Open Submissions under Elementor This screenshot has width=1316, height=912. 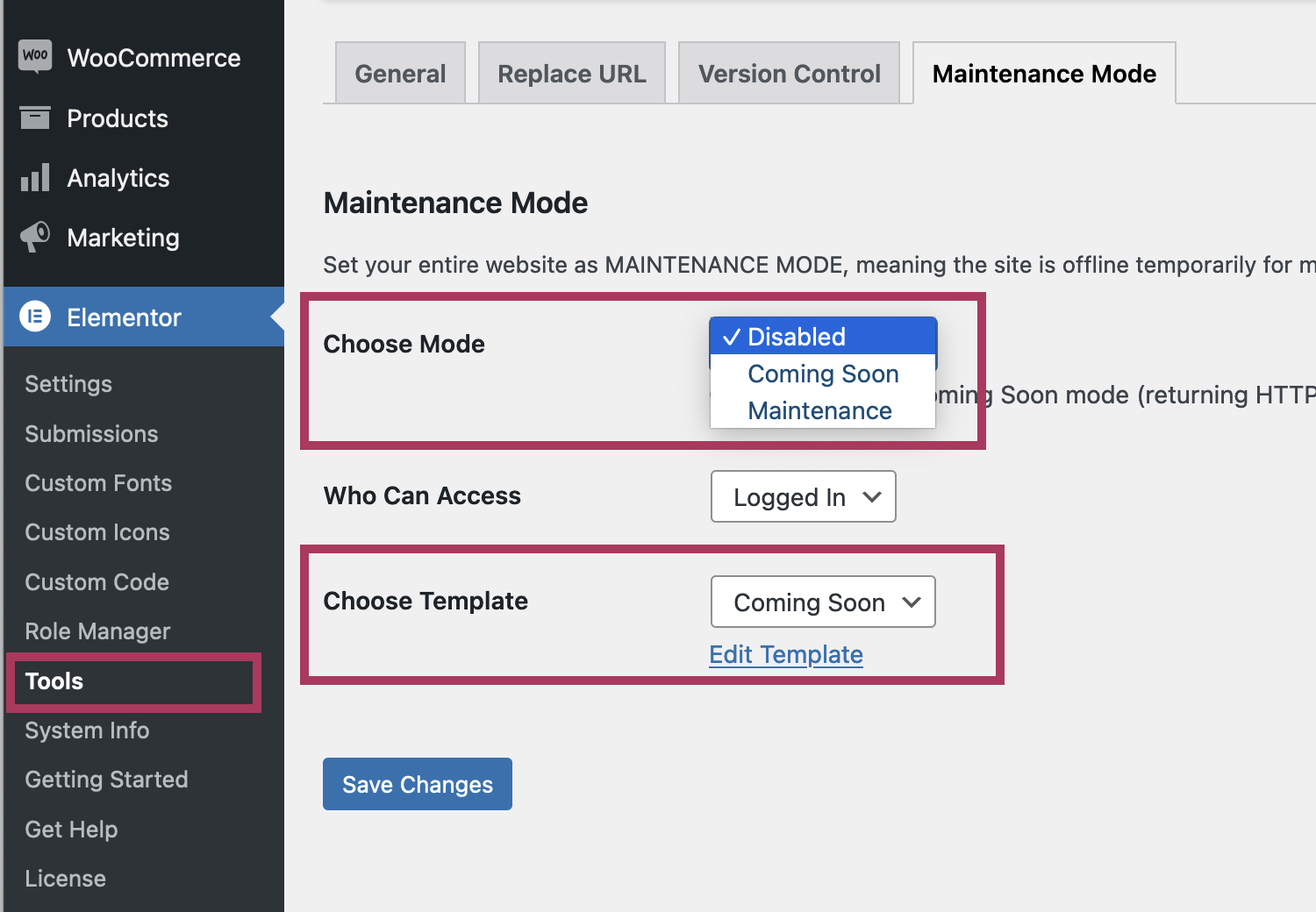91,434
